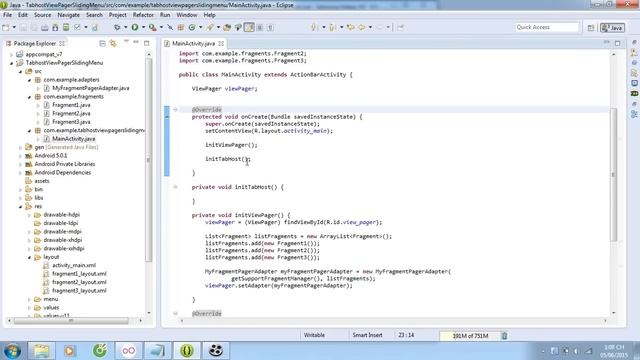Expand Android Private Libraries node
Screen dimensions: 640x360
[x=20, y=164]
